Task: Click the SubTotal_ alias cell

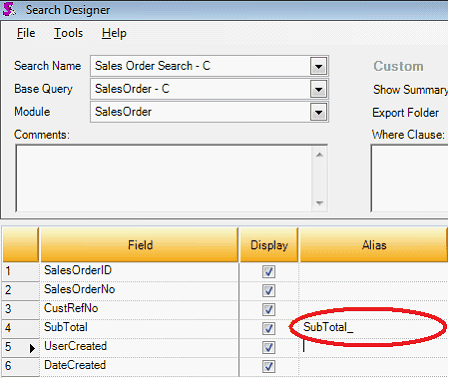Action: pyautogui.click(x=373, y=328)
